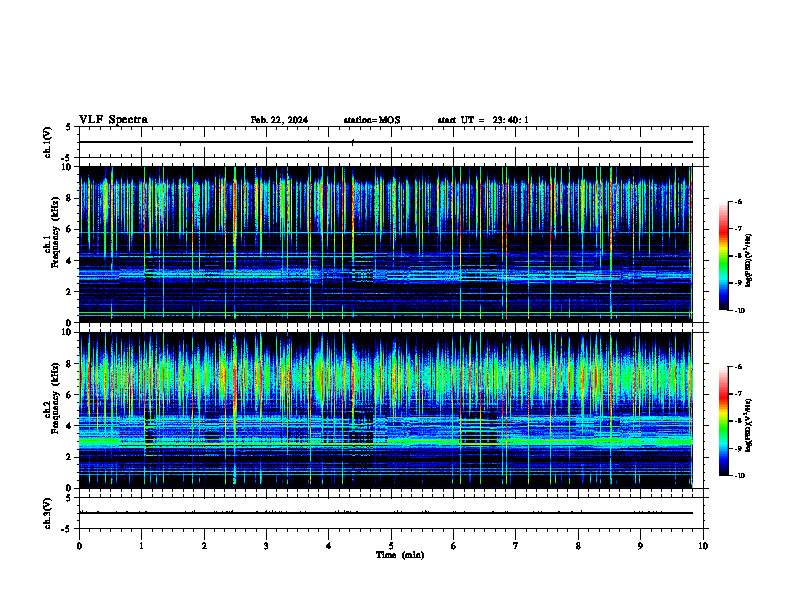Click the "station=MOS" header label
Screen dimensions: 792x612
[372, 120]
